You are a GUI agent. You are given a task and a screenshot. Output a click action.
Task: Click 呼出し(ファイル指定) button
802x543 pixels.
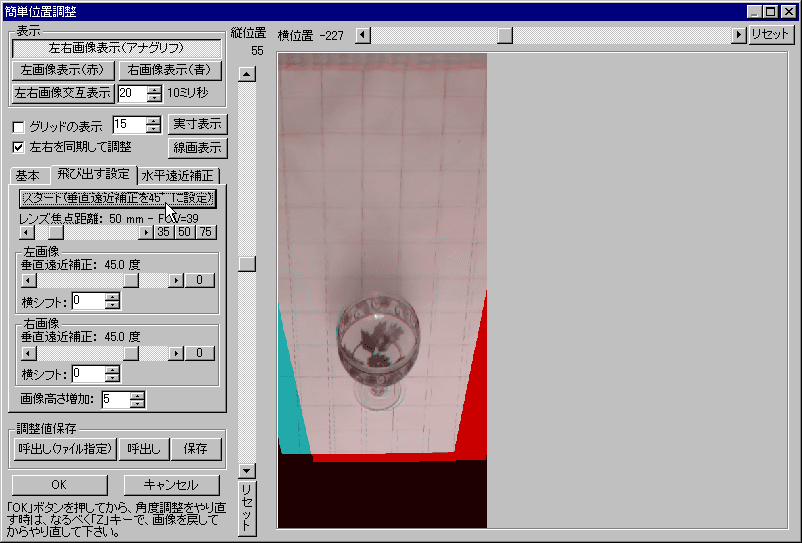pos(65,449)
